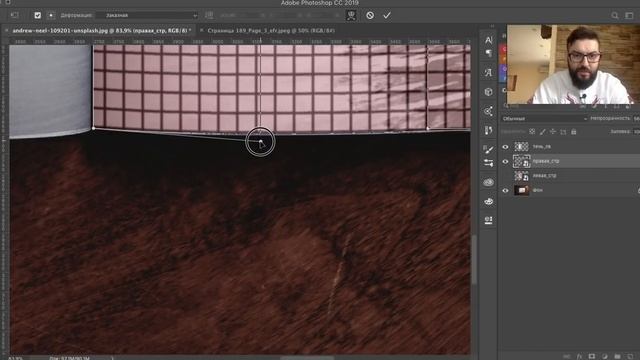Collapse the icon panel dock arrows
This screenshot has height=360, width=640.
(x=492, y=26)
